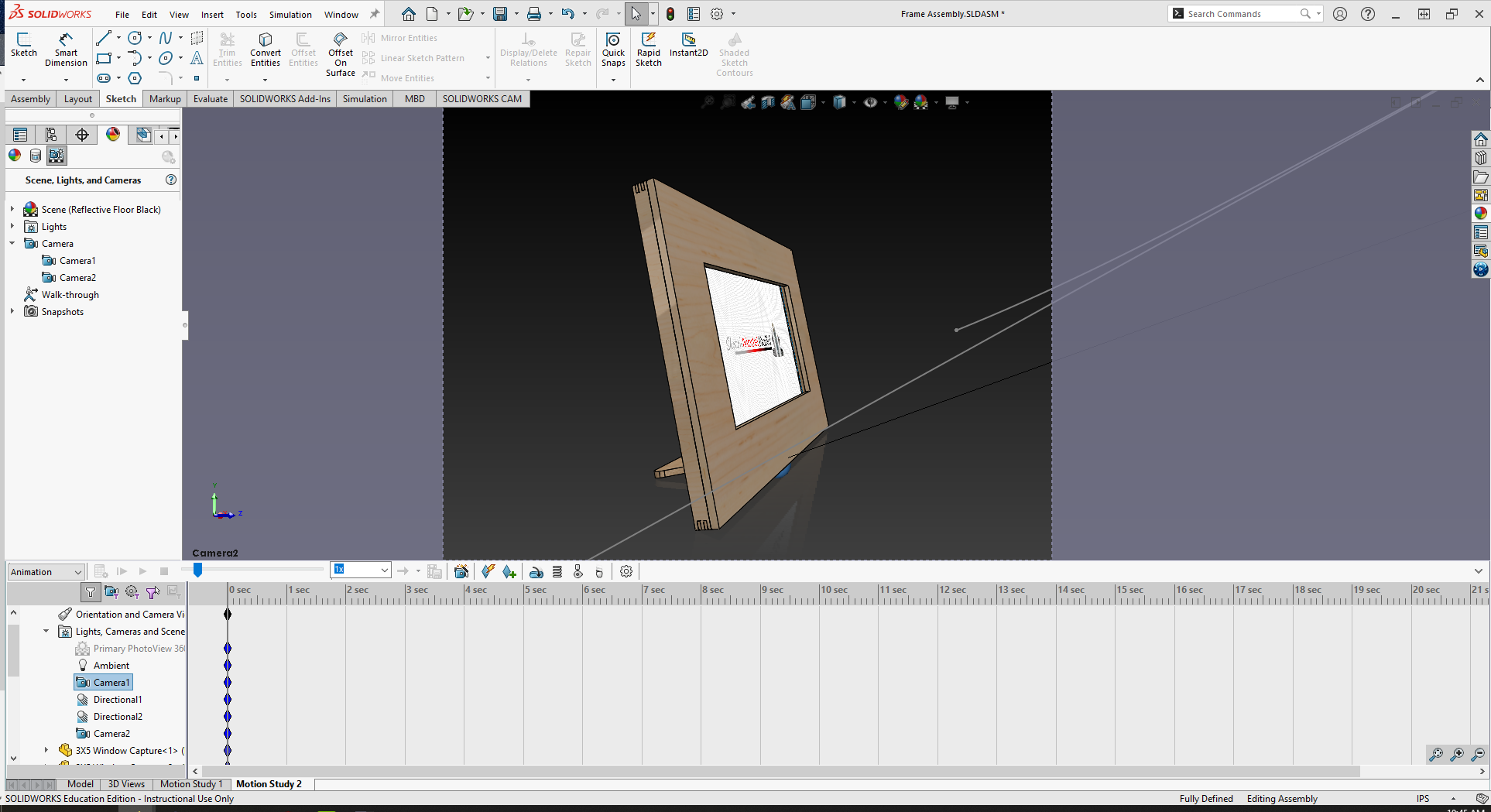Pick the Spline sketch tool
The width and height of the screenshot is (1491, 812).
pos(166,38)
